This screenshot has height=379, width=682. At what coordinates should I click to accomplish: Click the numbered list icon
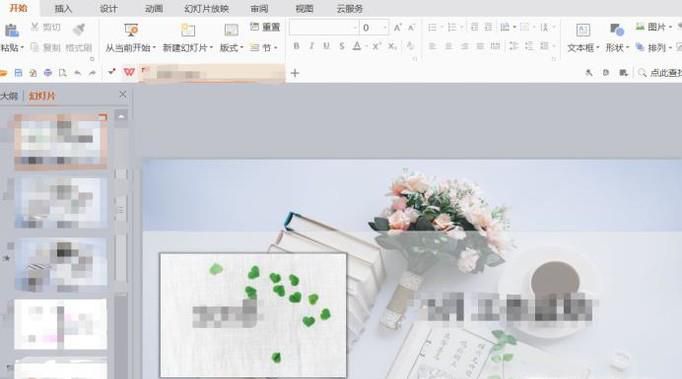tap(452, 28)
